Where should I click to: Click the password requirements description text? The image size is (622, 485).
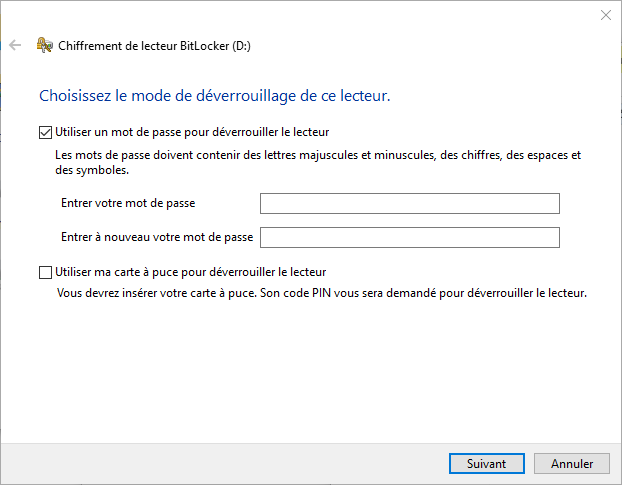(318, 163)
